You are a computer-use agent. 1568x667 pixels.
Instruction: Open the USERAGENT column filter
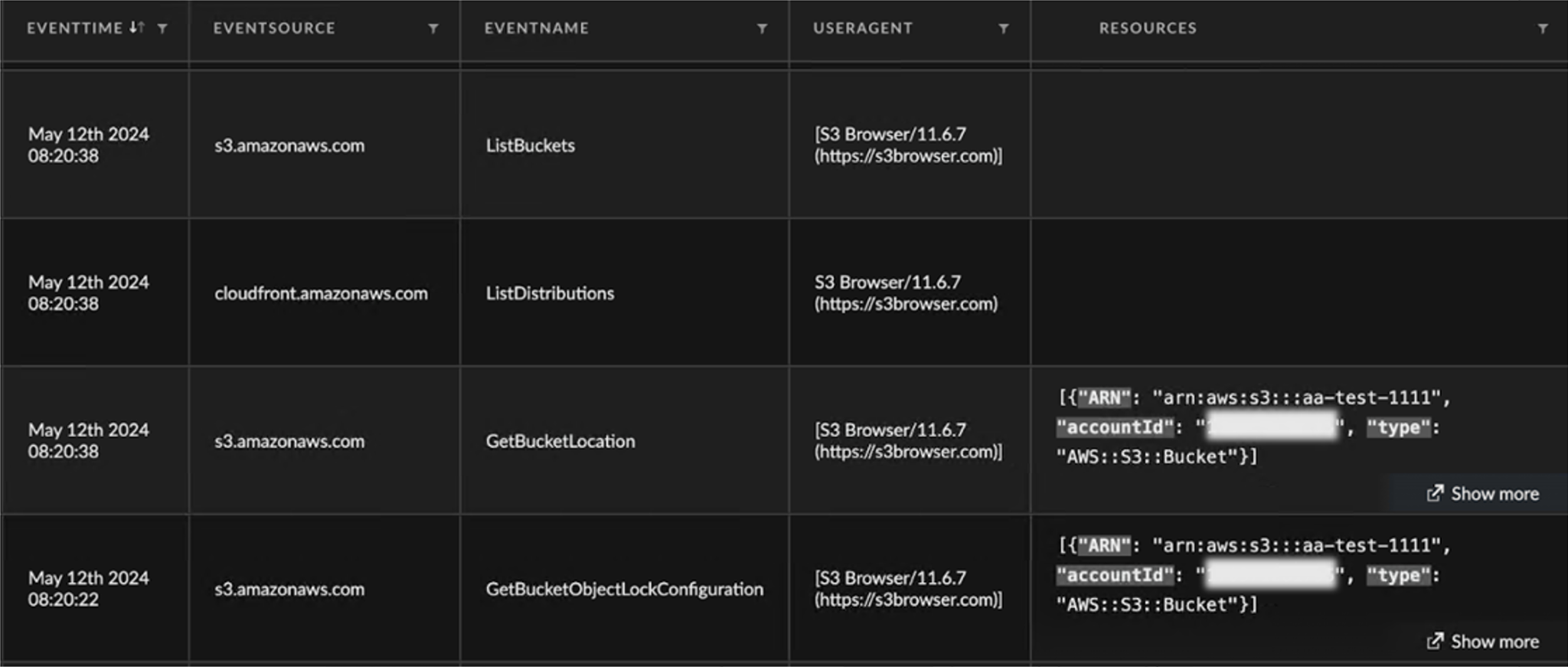click(1003, 28)
